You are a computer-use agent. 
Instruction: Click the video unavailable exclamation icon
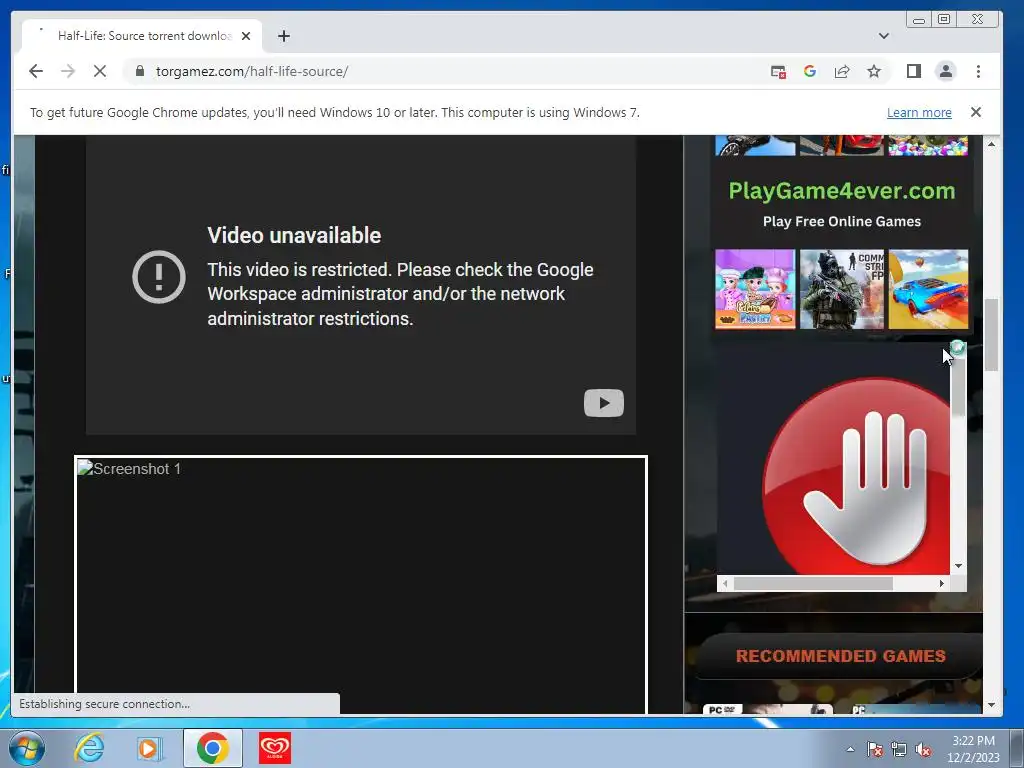[159, 277]
